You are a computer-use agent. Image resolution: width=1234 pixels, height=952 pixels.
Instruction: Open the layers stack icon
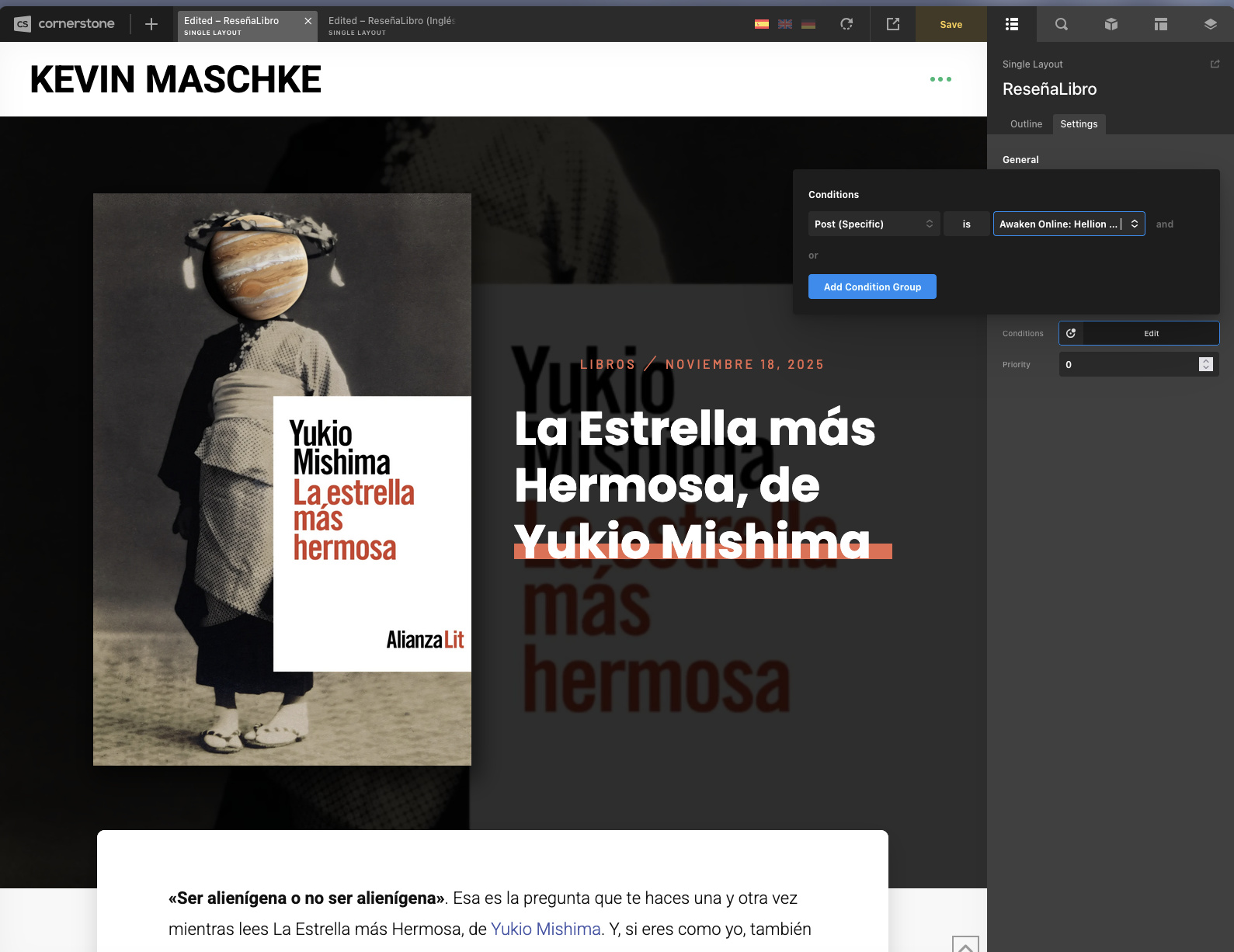tap(1210, 24)
